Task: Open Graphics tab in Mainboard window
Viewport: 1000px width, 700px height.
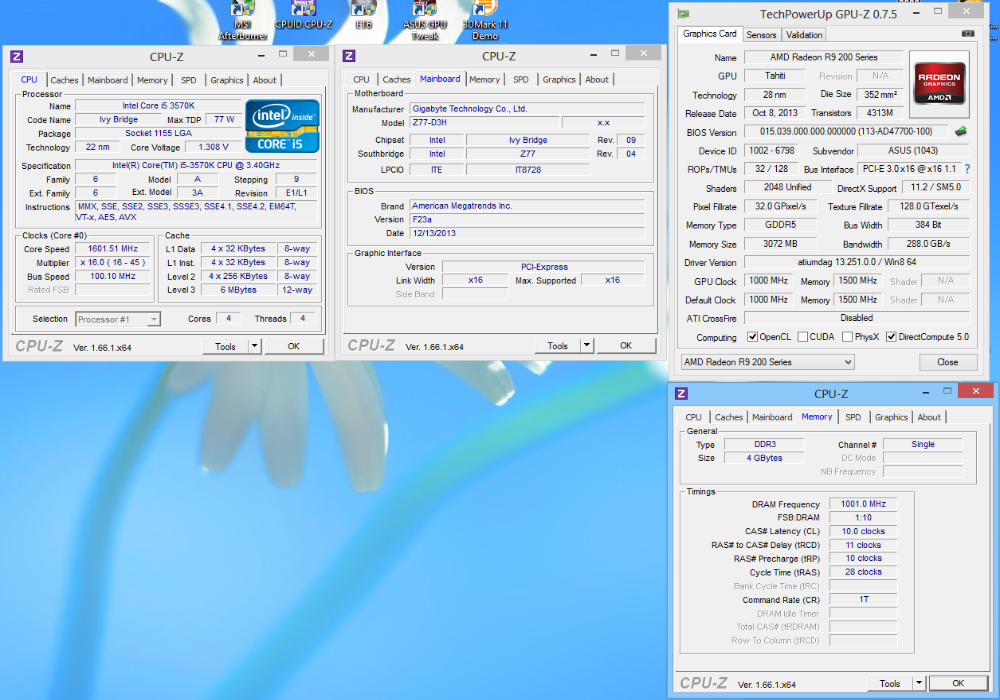Action: tap(559, 79)
